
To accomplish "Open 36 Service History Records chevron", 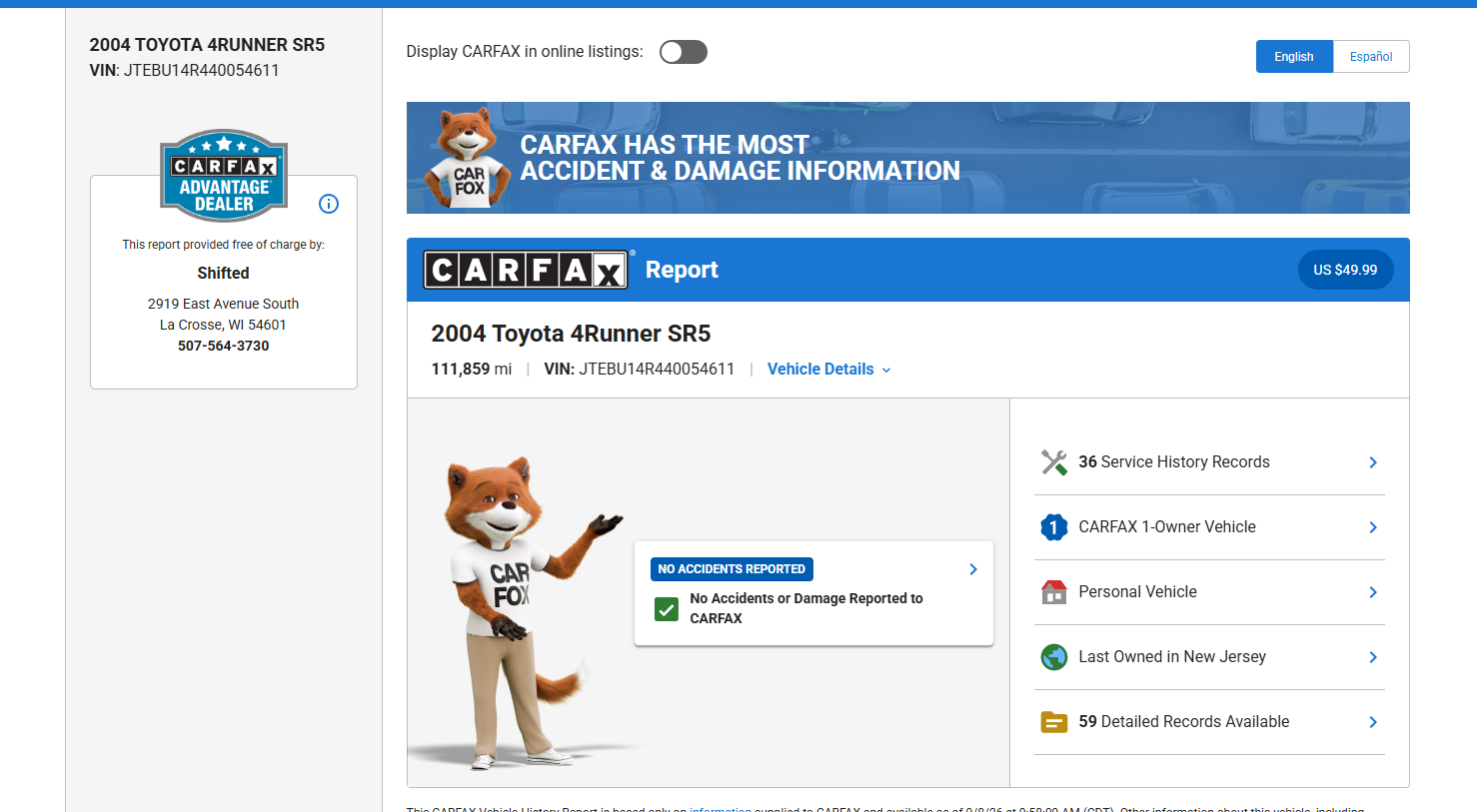I will click(x=1373, y=462).
